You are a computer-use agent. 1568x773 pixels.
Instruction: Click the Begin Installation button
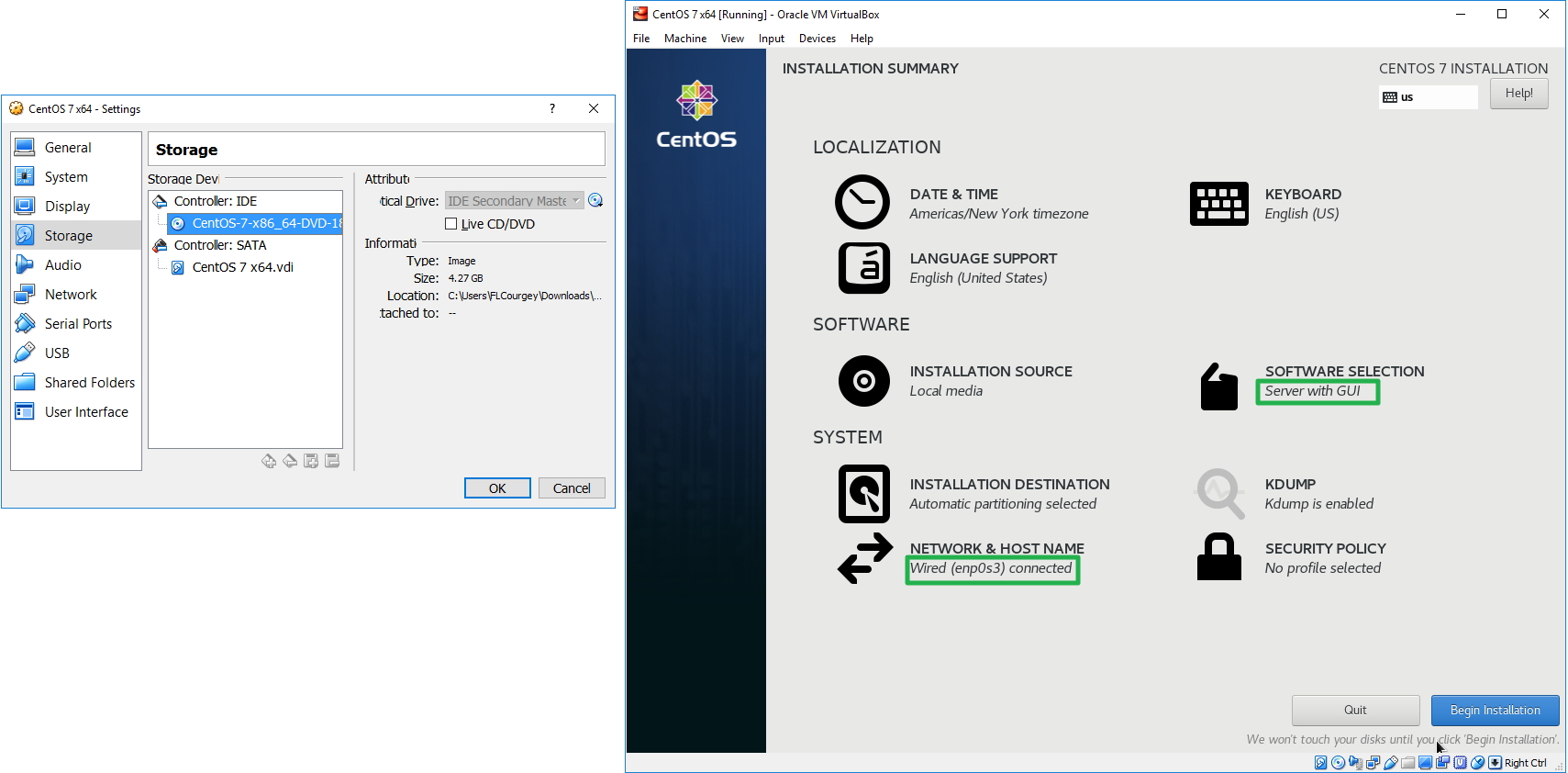1494,711
